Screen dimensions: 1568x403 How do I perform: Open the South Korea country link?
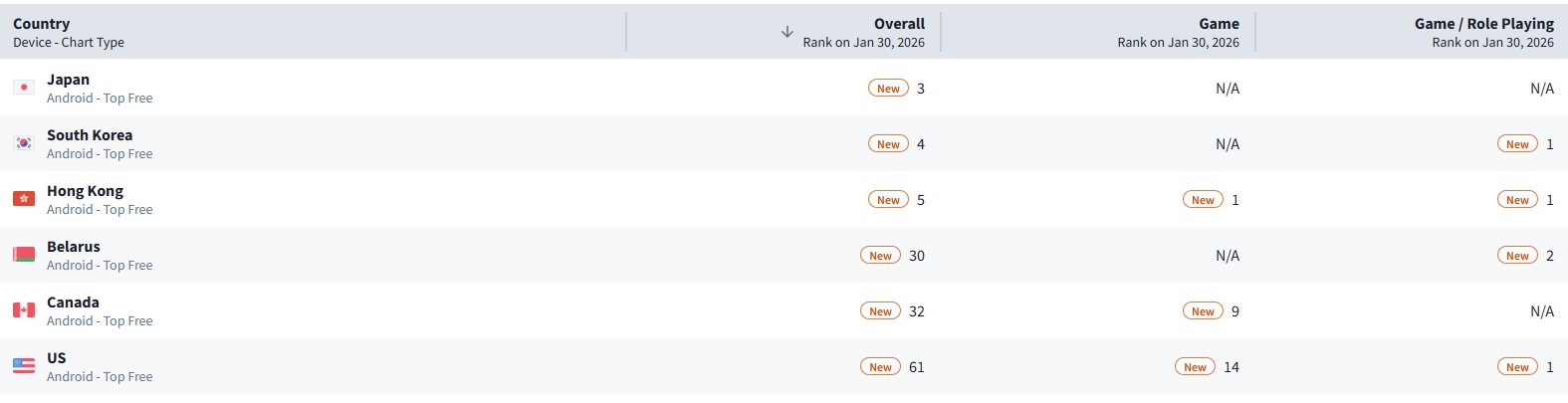point(90,135)
